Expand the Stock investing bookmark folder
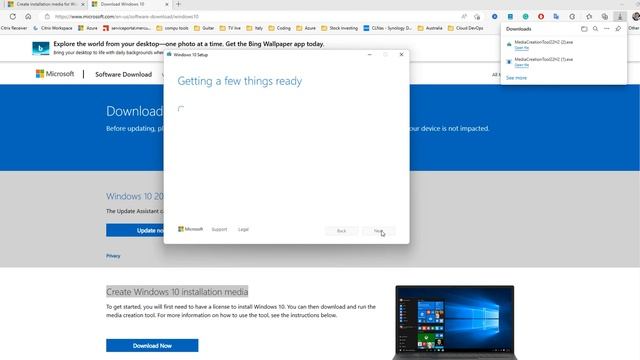Image resolution: width=640 pixels, height=360 pixels. point(340,28)
